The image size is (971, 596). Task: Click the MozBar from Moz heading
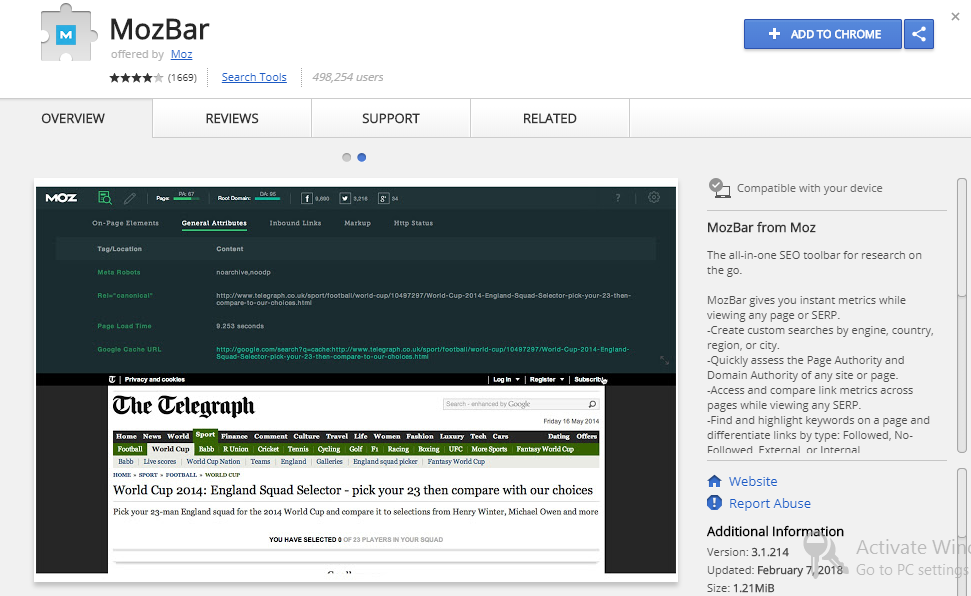pyautogui.click(x=761, y=227)
